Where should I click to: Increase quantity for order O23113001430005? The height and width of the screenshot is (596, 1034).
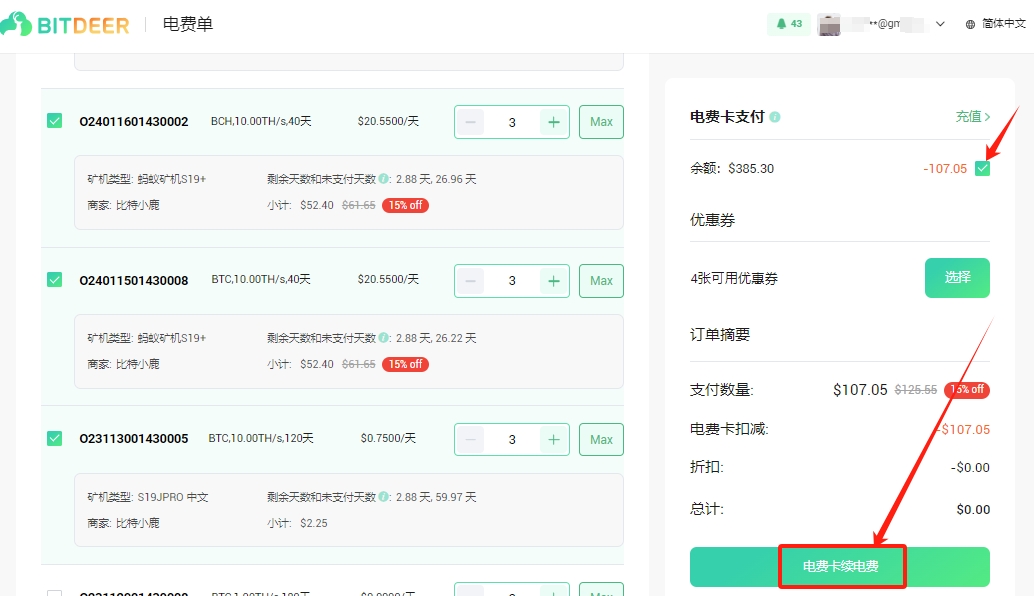(x=554, y=440)
